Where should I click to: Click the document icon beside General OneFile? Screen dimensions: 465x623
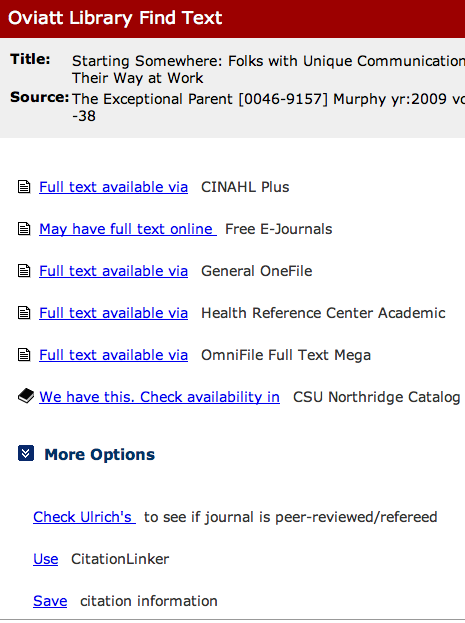24,271
